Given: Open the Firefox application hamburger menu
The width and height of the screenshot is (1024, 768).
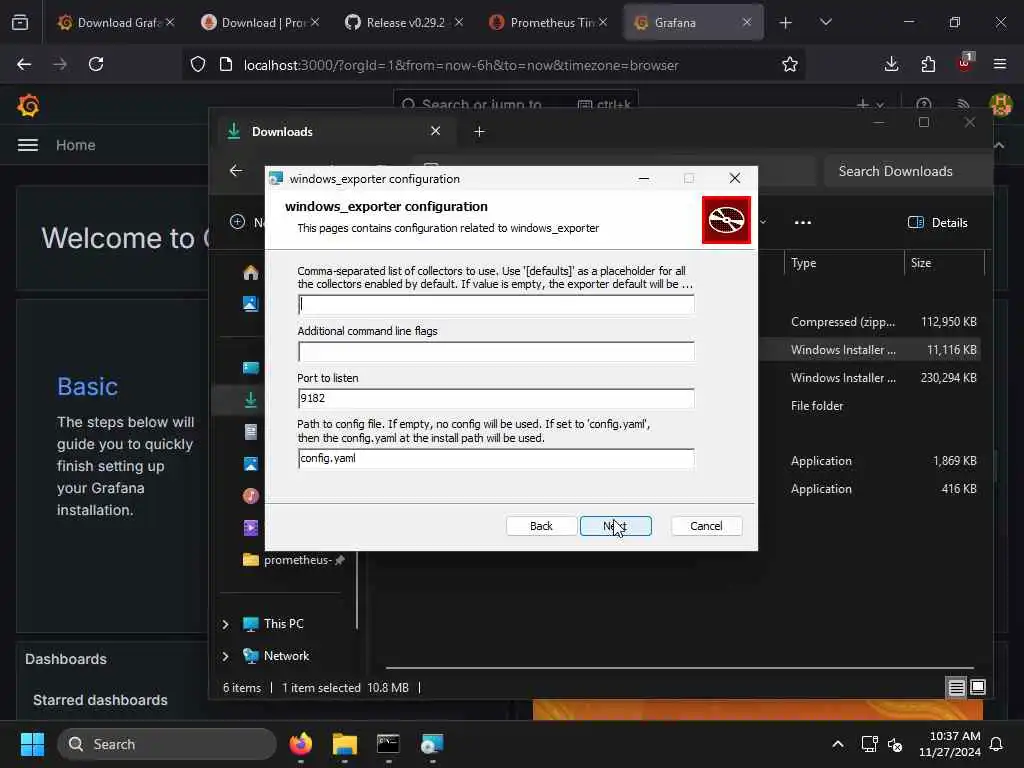Looking at the screenshot, I should (x=1000, y=64).
